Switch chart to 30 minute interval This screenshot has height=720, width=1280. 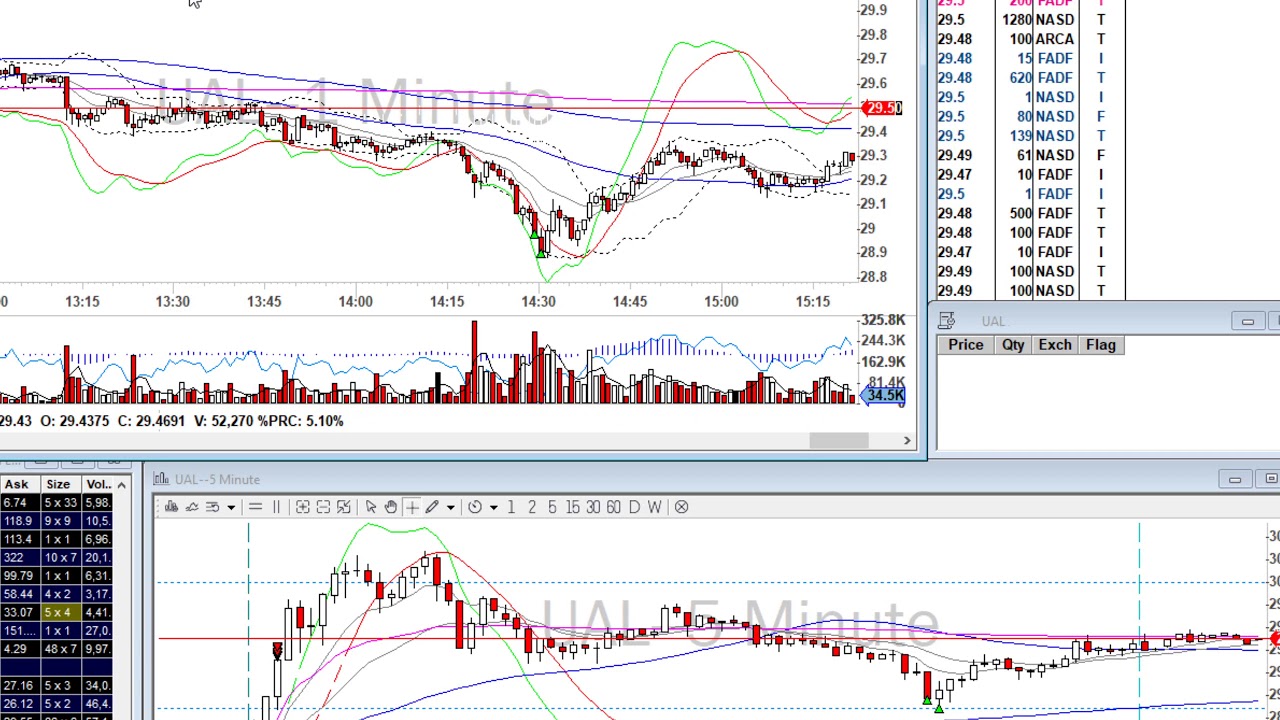(593, 507)
